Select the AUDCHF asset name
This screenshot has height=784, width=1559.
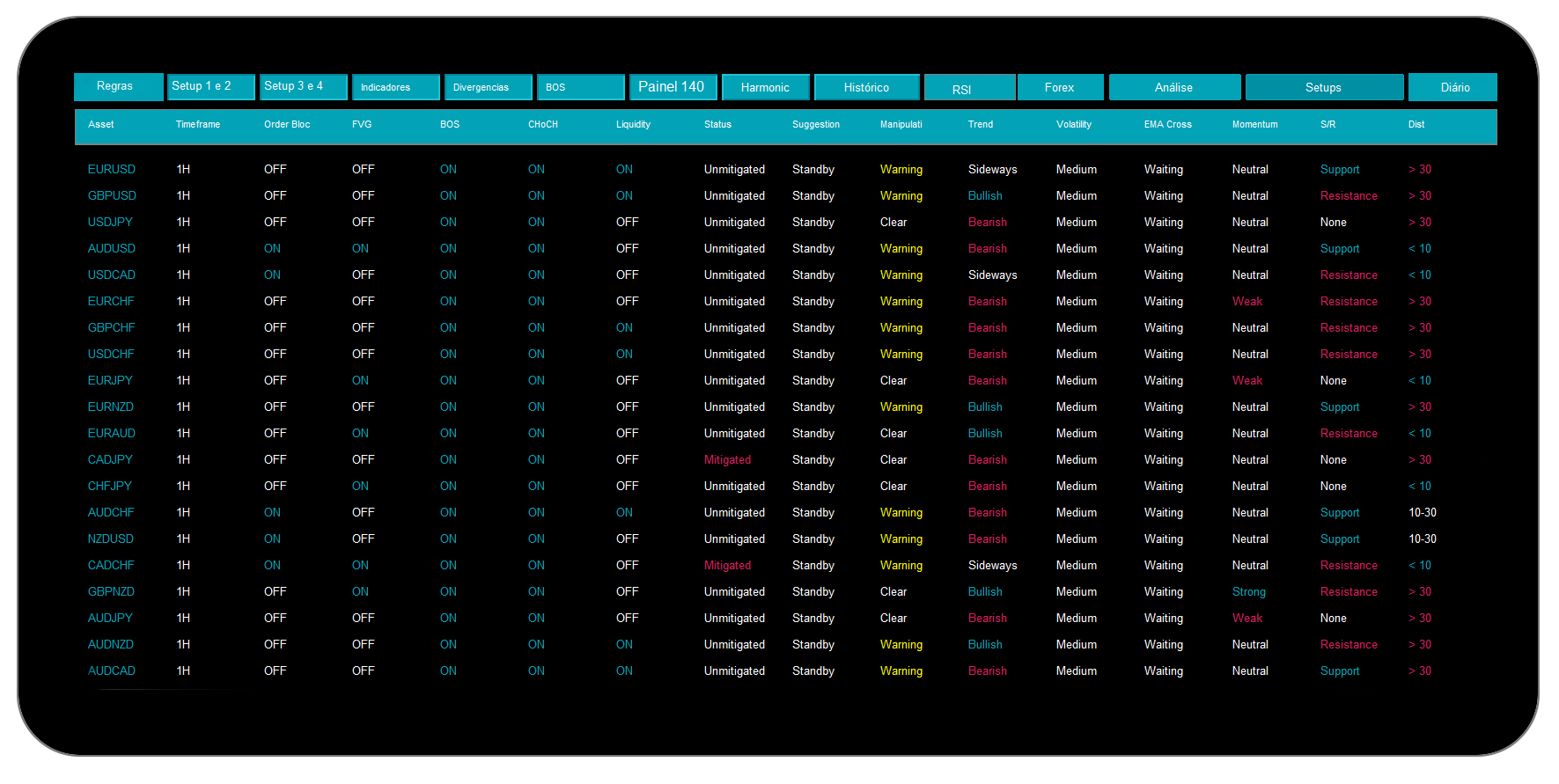111,513
